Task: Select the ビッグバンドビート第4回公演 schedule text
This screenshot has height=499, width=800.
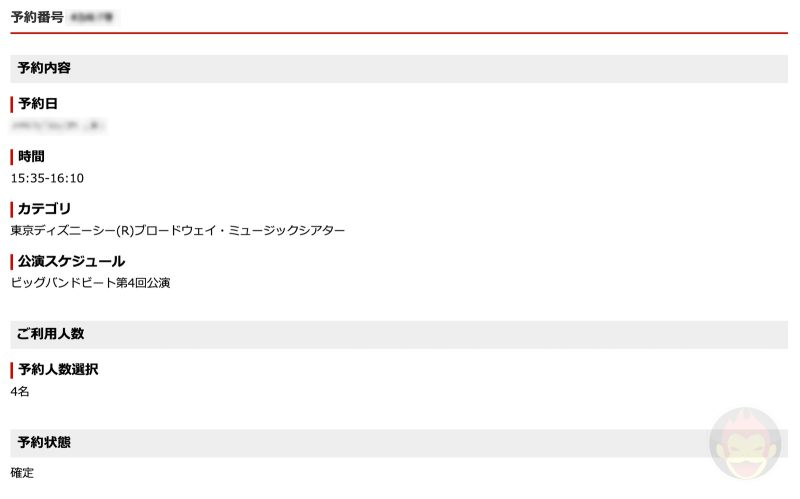Action: point(90,283)
